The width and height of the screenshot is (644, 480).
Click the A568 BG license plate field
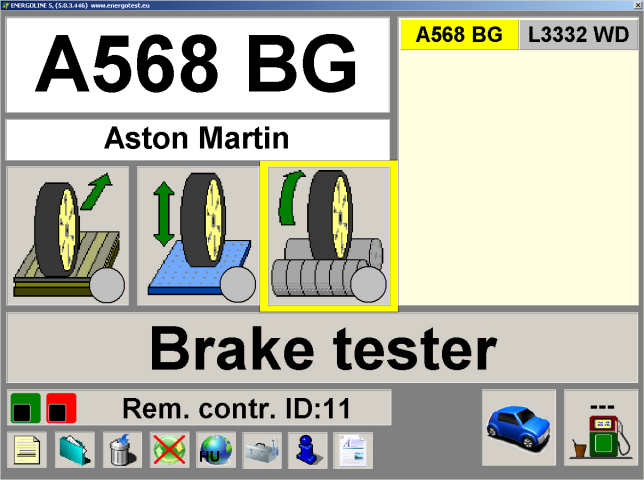[x=197, y=65]
